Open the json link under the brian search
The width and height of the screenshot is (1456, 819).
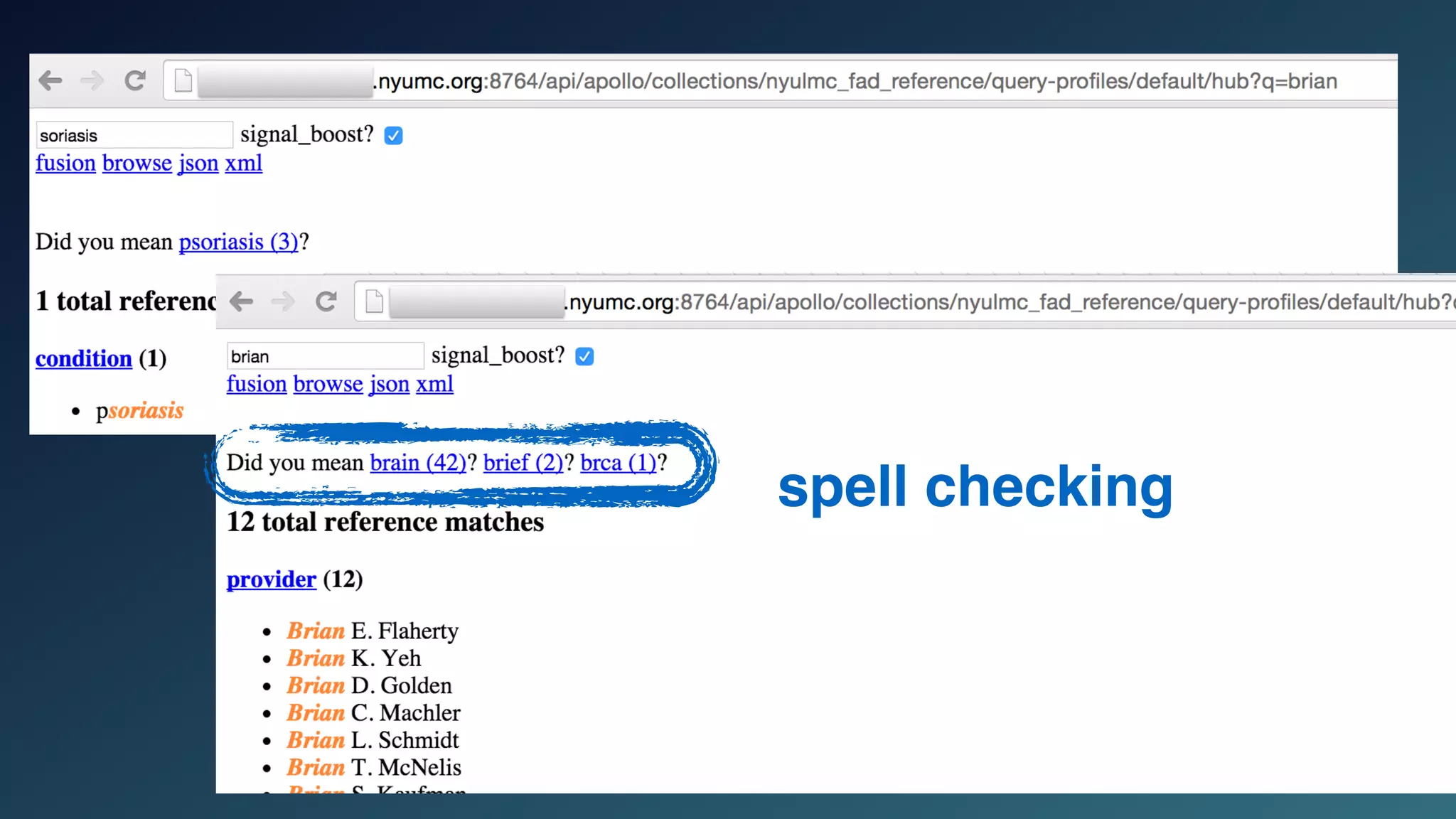[x=390, y=384]
